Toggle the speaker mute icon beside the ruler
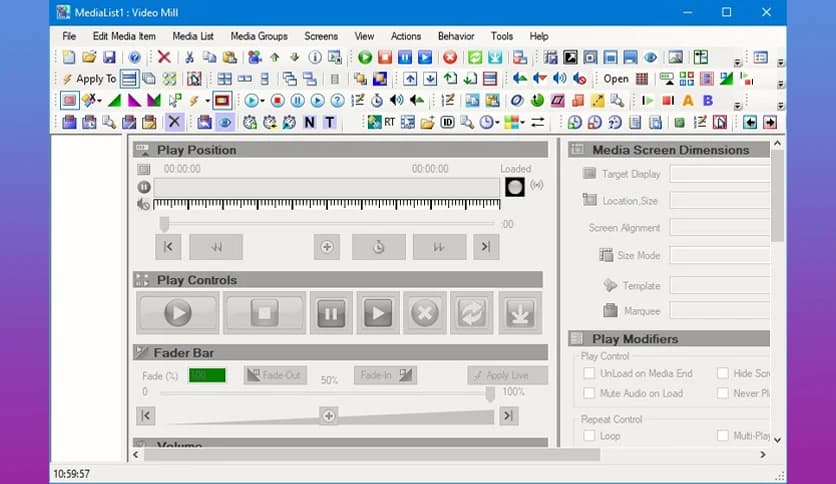Viewport: 836px width, 484px height. tap(143, 204)
